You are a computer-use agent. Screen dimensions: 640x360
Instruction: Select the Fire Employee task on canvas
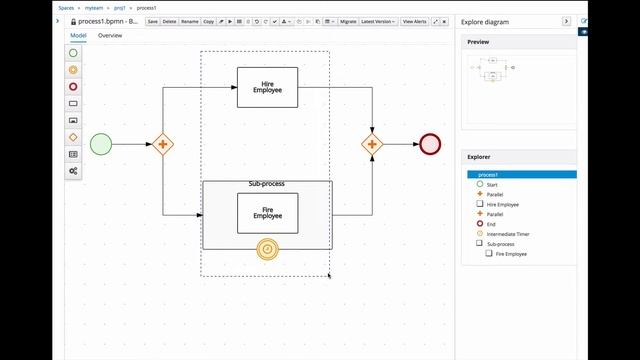point(268,213)
